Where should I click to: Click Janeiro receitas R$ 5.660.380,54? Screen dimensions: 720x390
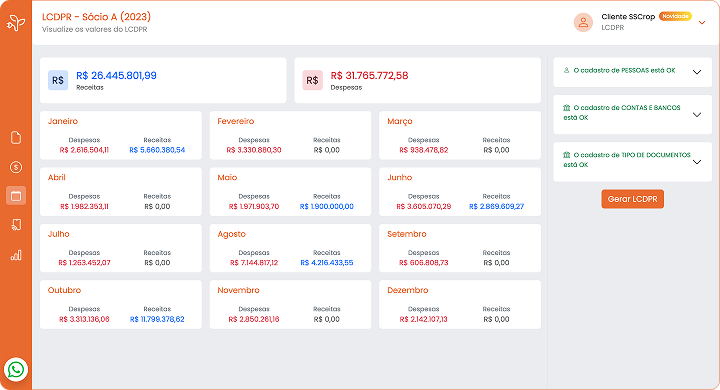(157, 150)
